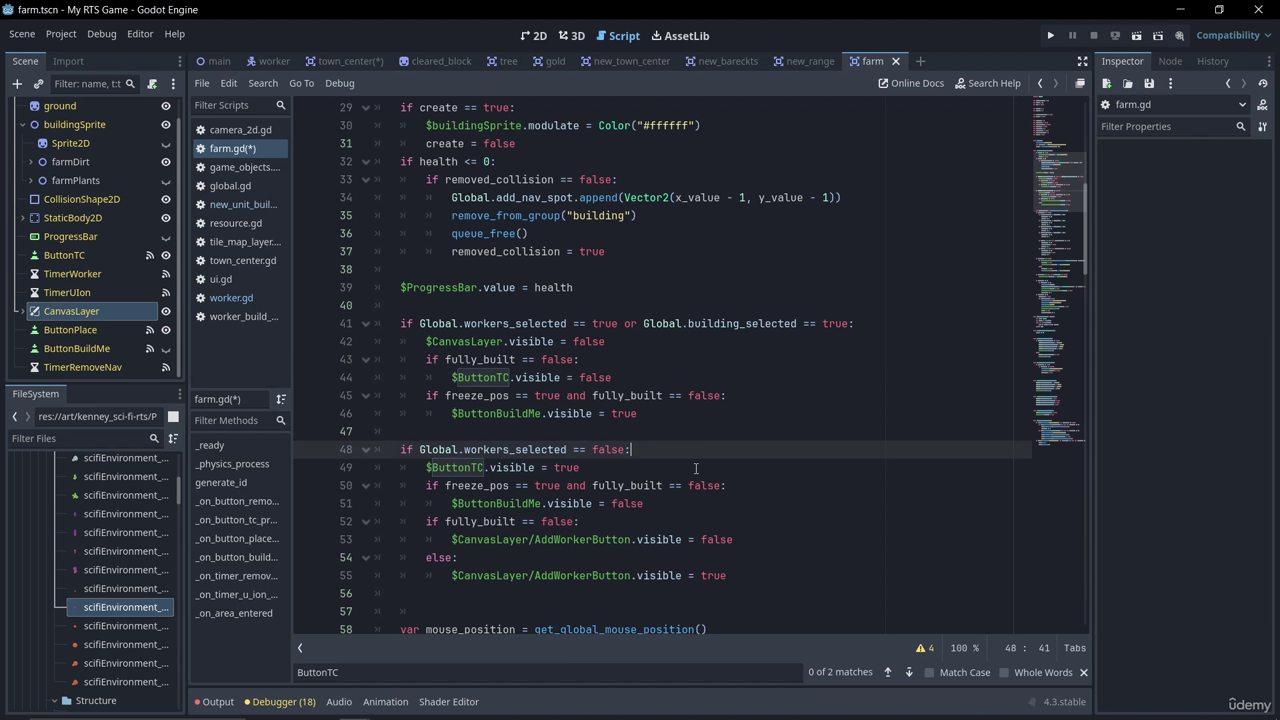Open documentation for farm.gd object

tap(1262, 105)
